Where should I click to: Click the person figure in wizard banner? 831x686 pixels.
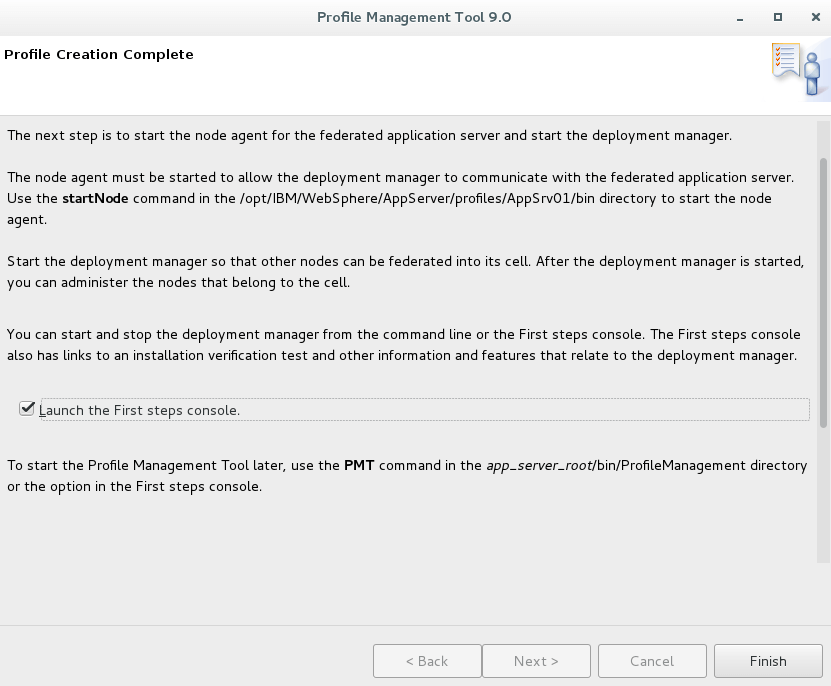[x=814, y=74]
